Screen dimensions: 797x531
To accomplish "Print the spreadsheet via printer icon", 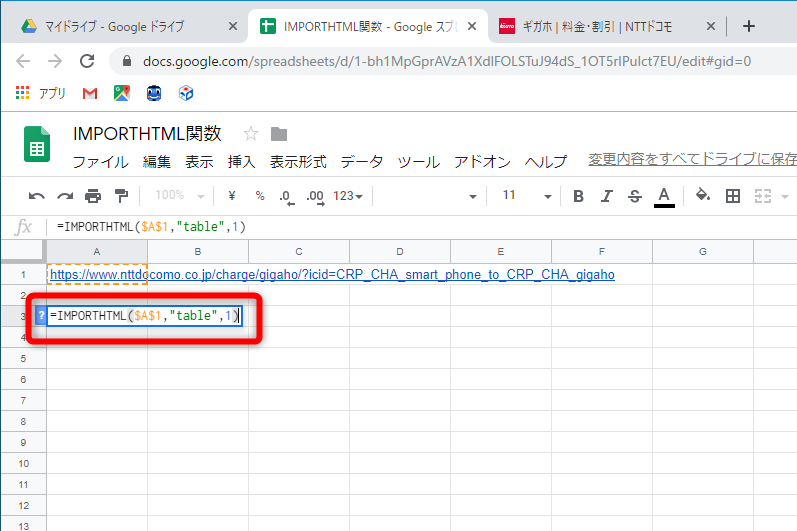I will (93, 196).
